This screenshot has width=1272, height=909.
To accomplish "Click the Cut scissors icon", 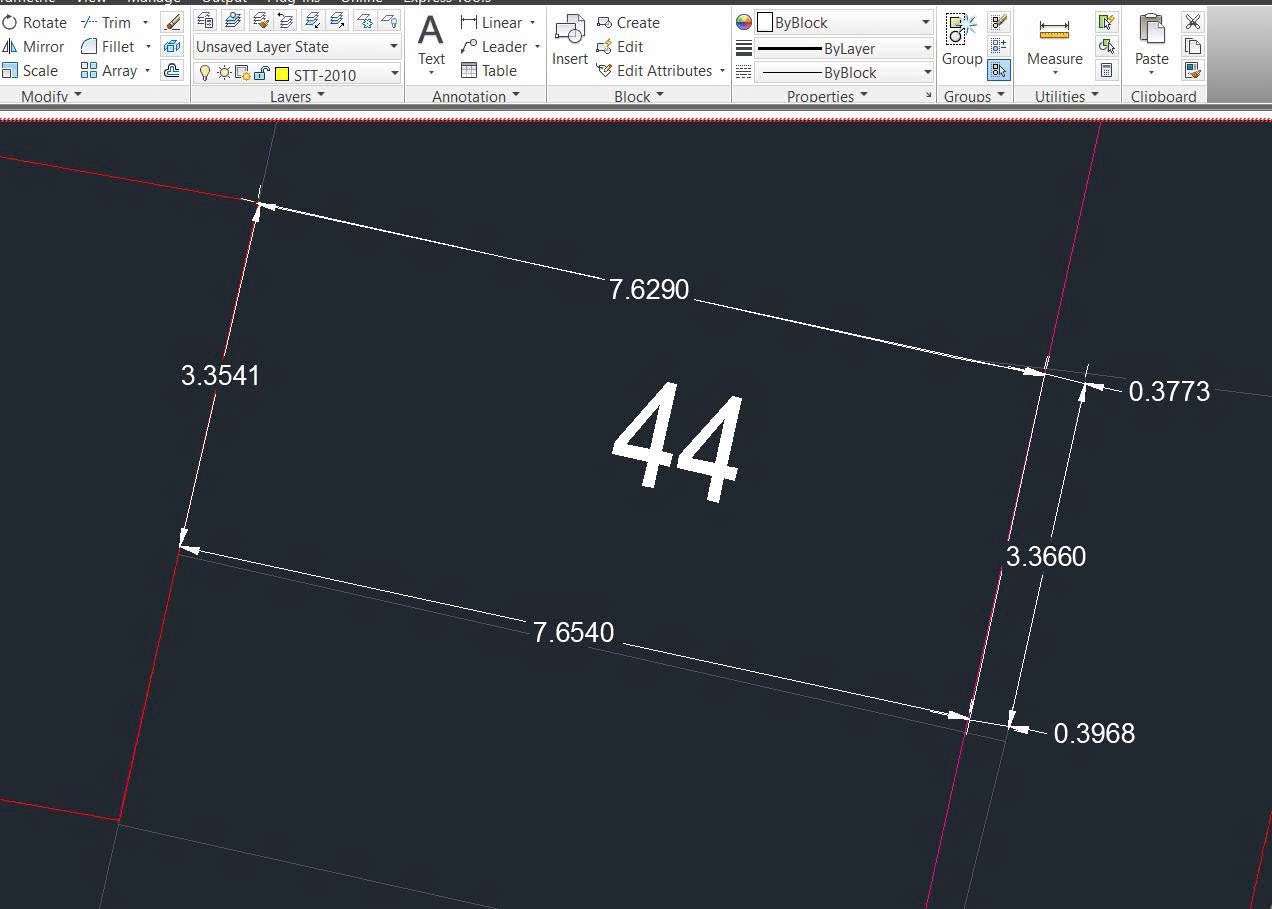I will tap(1192, 22).
